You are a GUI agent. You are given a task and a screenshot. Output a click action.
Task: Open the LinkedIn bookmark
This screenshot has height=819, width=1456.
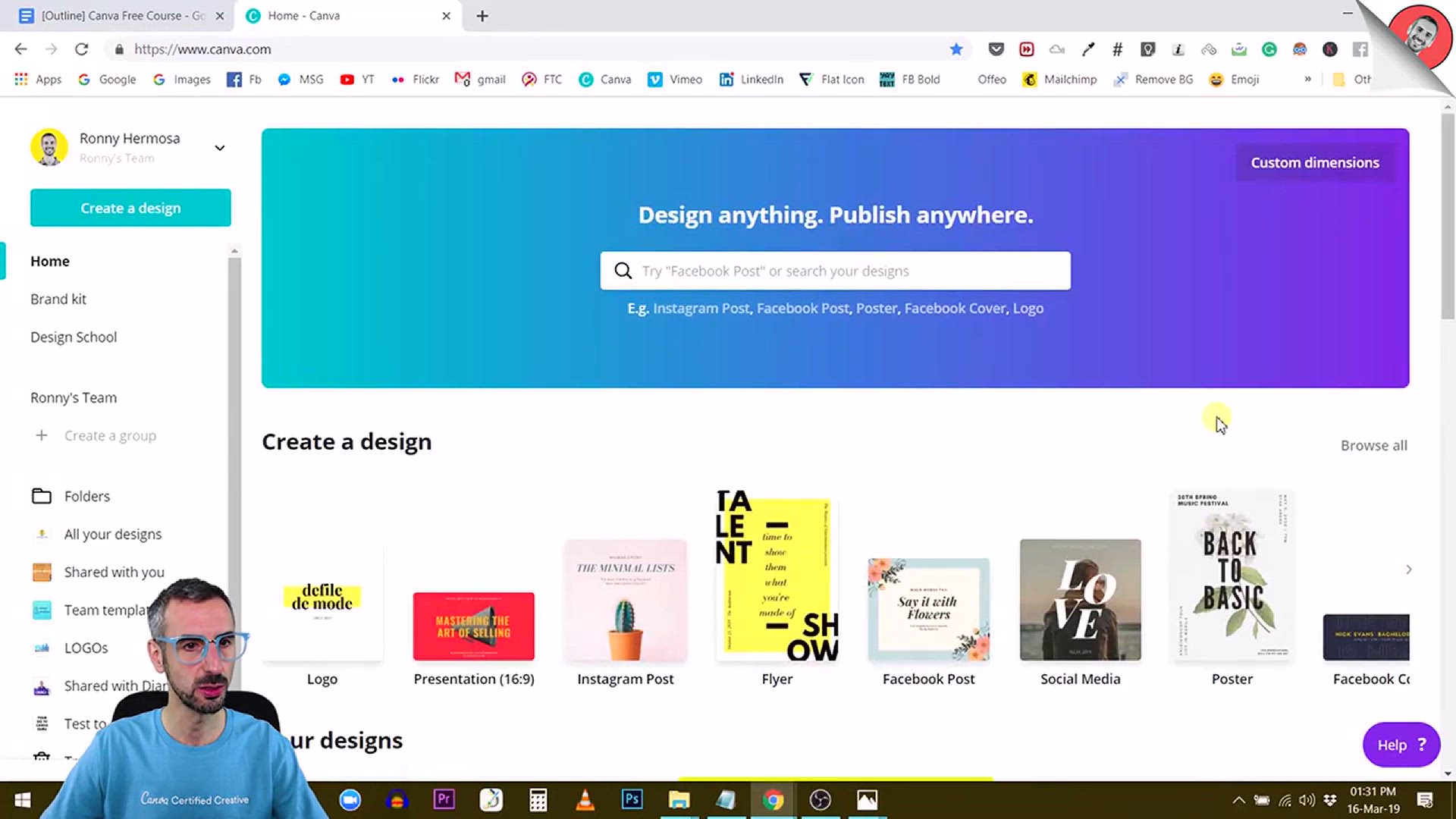(x=752, y=79)
